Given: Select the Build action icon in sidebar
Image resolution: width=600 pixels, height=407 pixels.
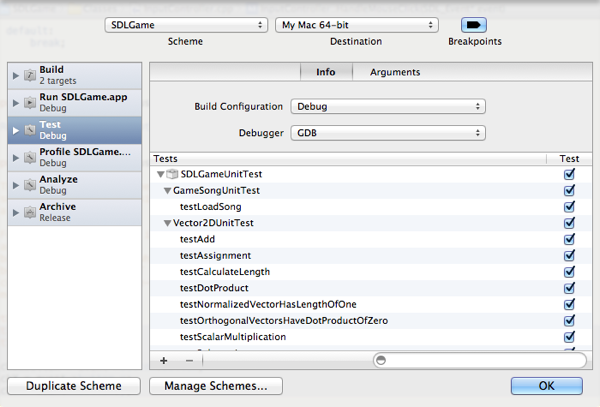Looking at the screenshot, I should coord(30,75).
